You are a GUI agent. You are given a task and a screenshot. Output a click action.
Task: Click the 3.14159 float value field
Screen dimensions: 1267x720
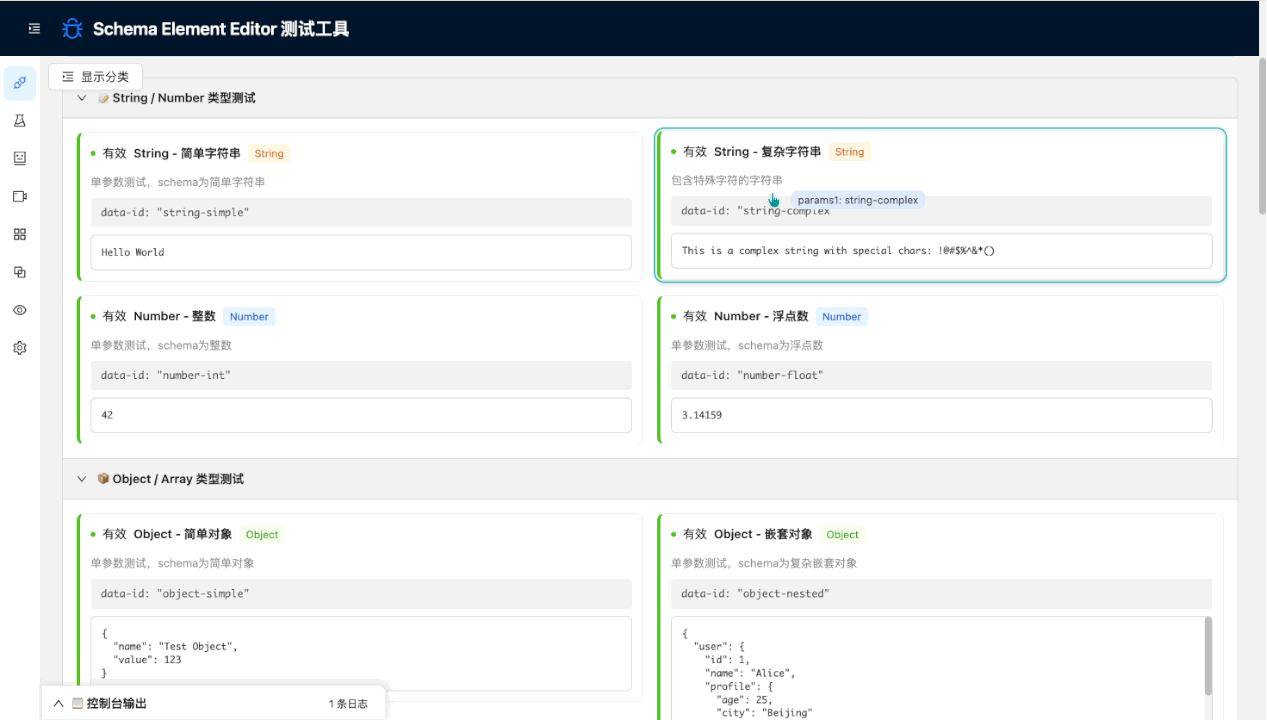[940, 415]
